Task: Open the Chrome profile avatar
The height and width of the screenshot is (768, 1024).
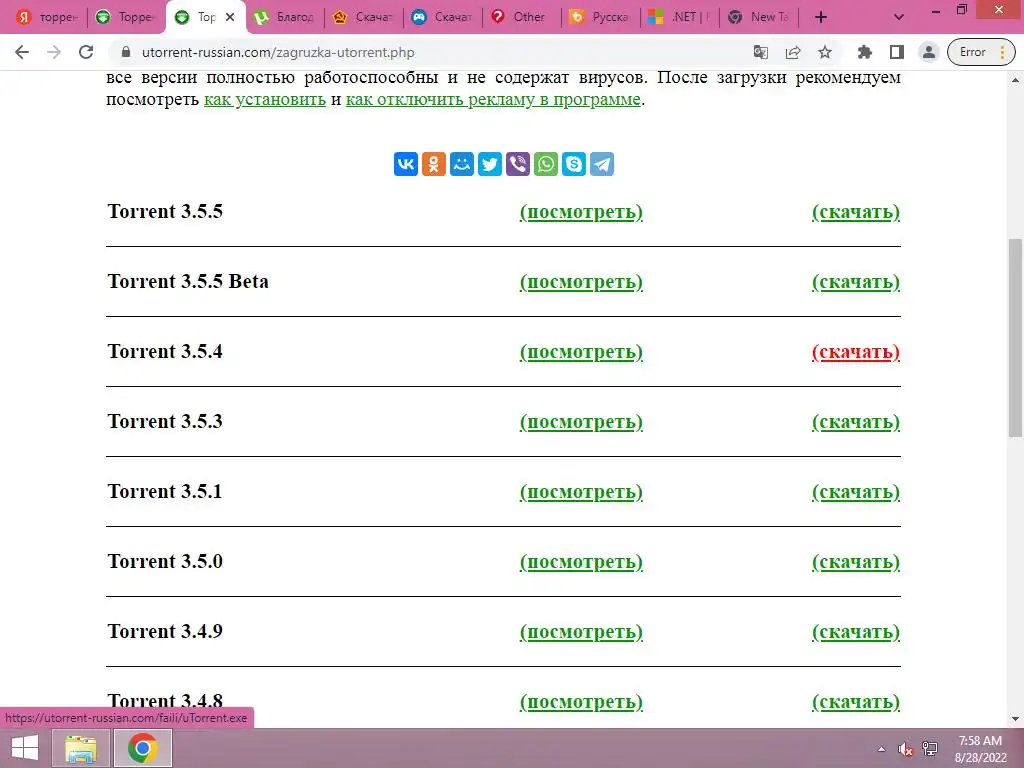Action: 929,52
